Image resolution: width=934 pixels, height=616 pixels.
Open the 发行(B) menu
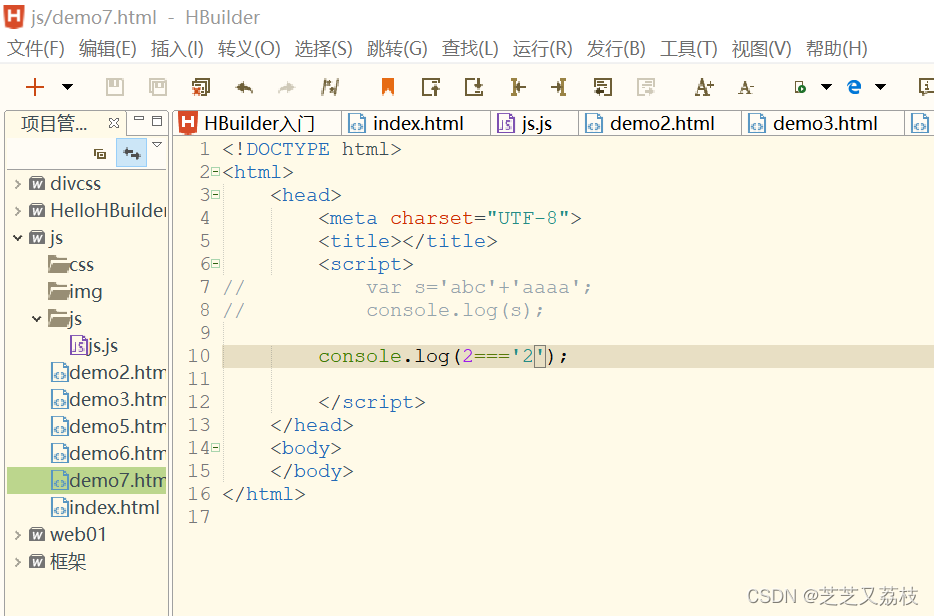pyautogui.click(x=616, y=48)
